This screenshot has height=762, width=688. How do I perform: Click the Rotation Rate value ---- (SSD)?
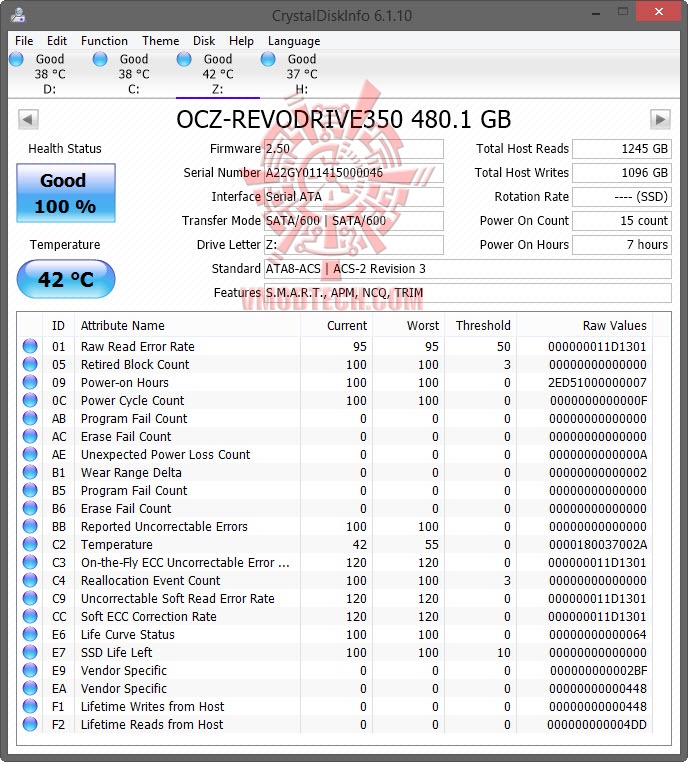pos(622,196)
